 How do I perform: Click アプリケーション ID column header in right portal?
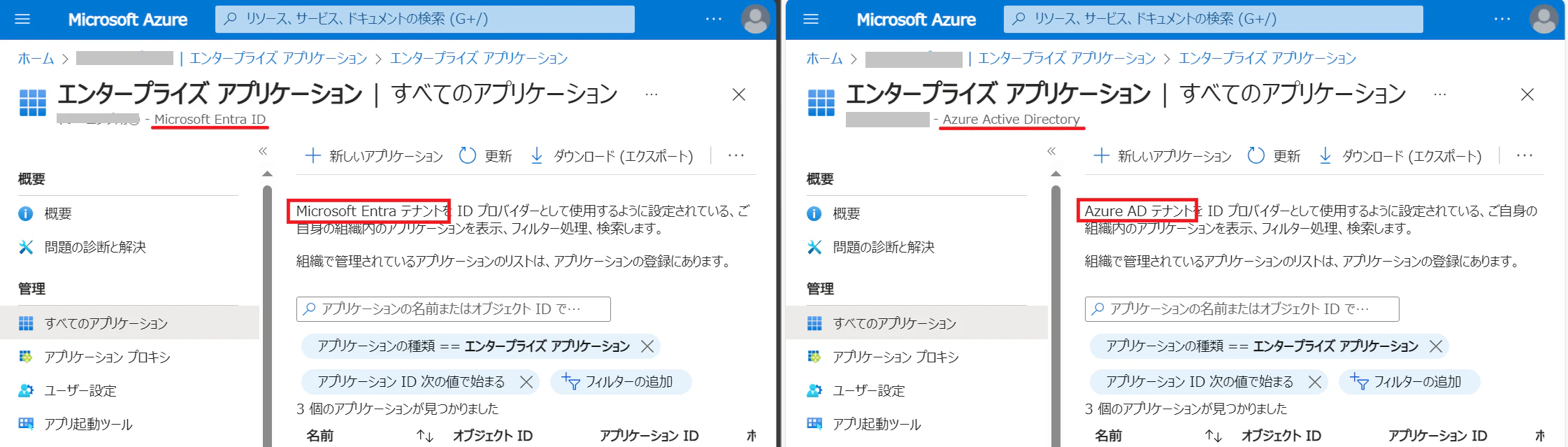click(1438, 436)
